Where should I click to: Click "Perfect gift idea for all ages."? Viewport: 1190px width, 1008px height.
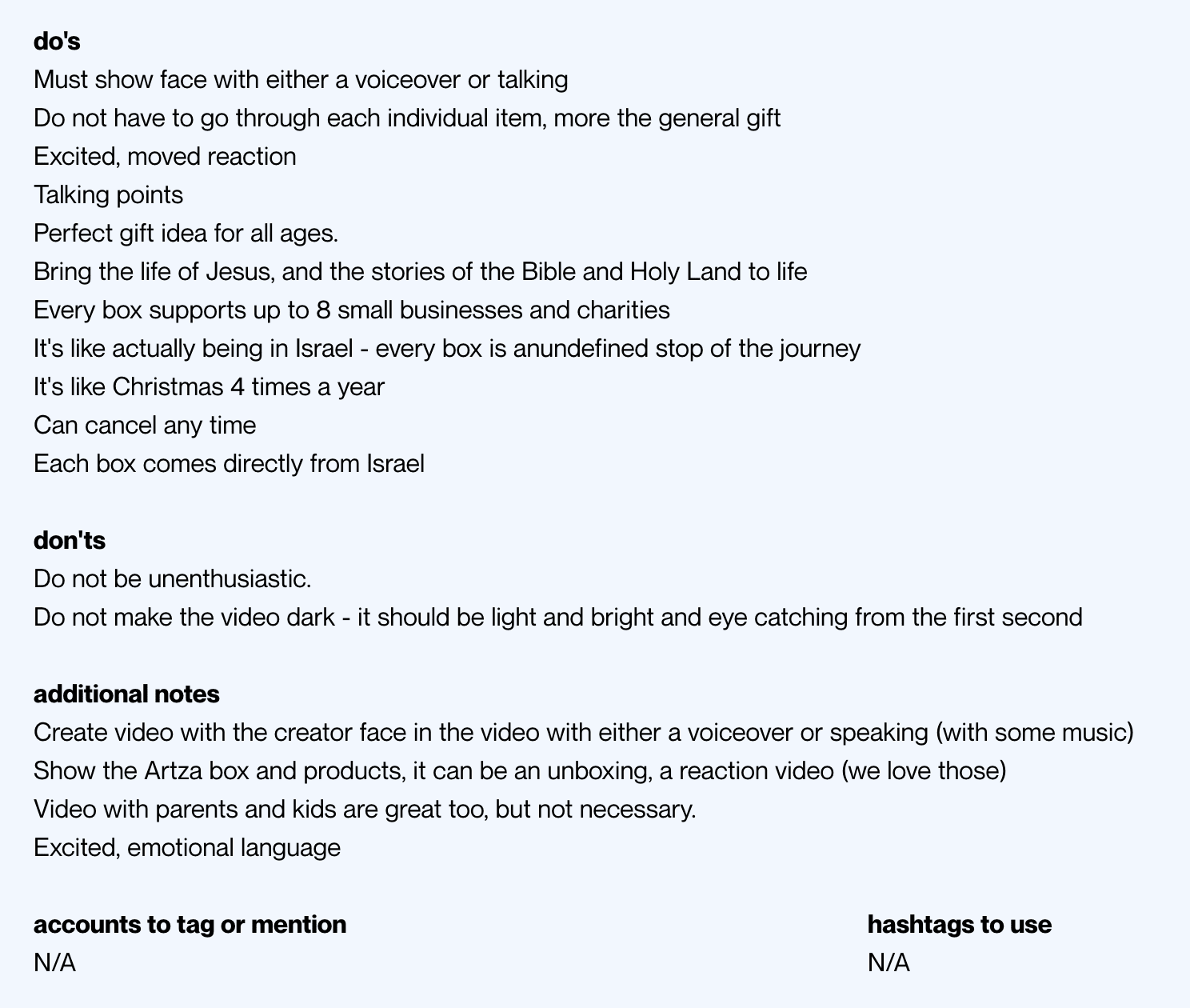tap(186, 234)
